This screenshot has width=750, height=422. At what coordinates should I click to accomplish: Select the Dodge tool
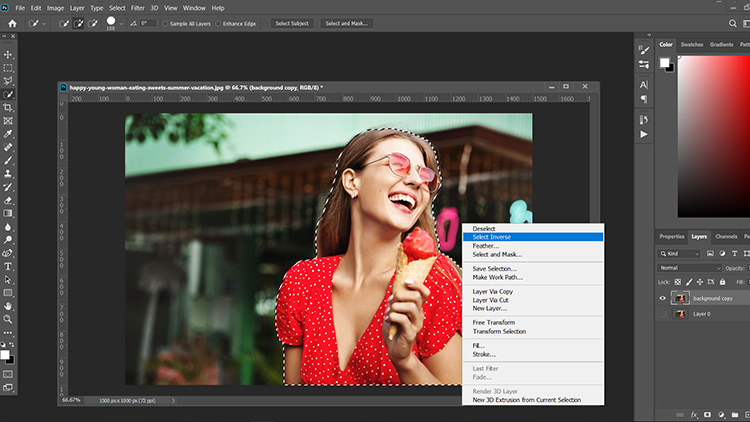[x=8, y=240]
